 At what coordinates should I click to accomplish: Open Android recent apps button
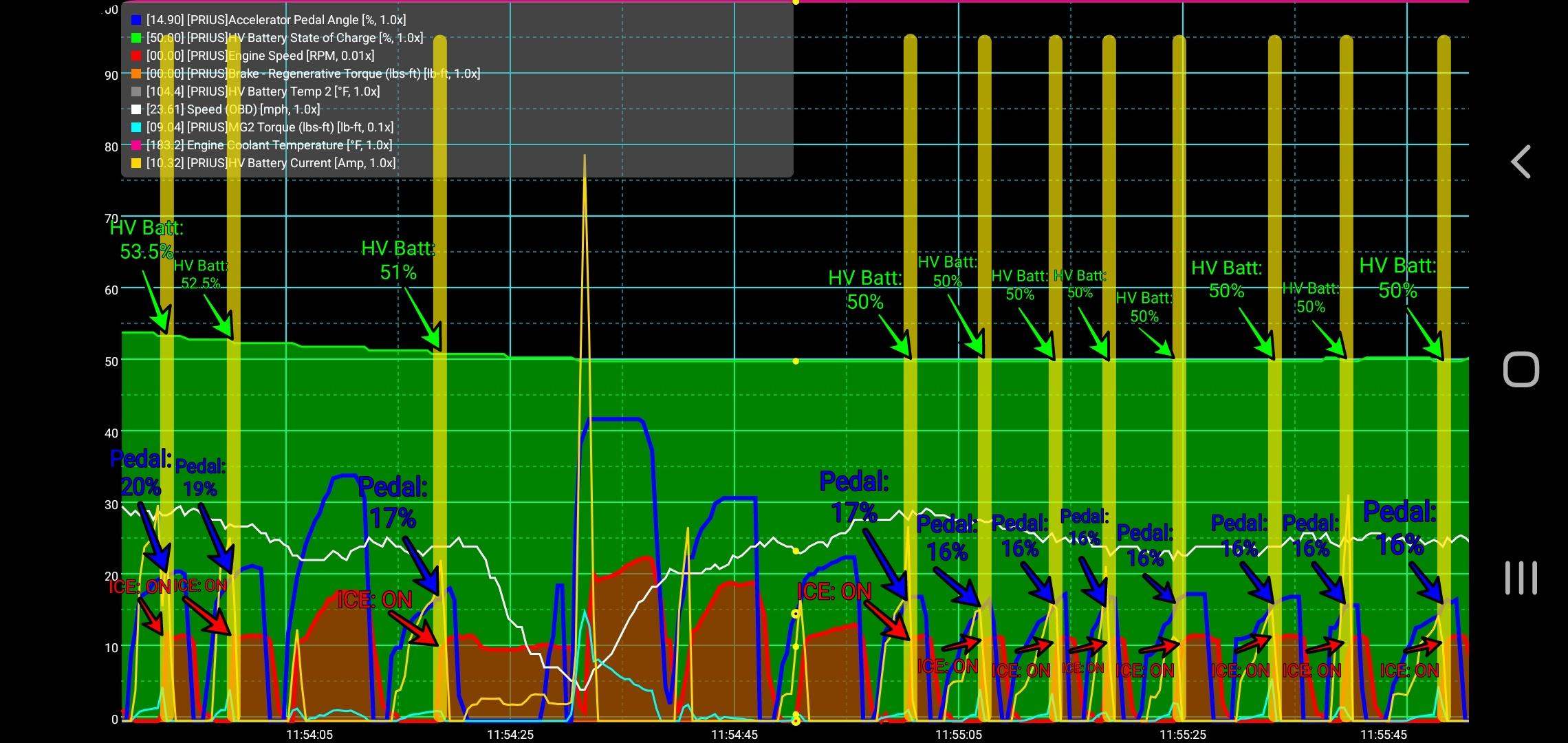click(1521, 578)
